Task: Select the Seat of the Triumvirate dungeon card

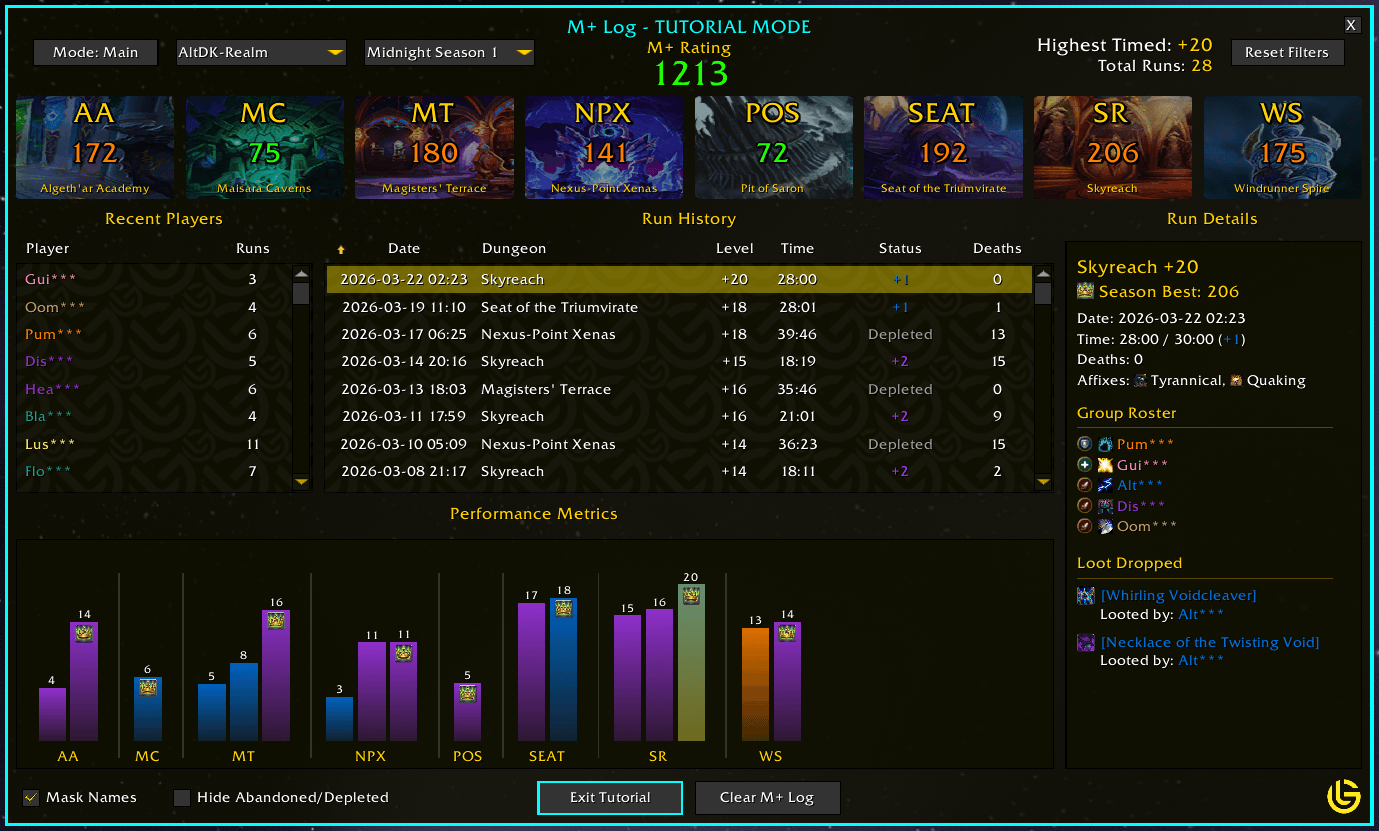Action: tap(943, 148)
